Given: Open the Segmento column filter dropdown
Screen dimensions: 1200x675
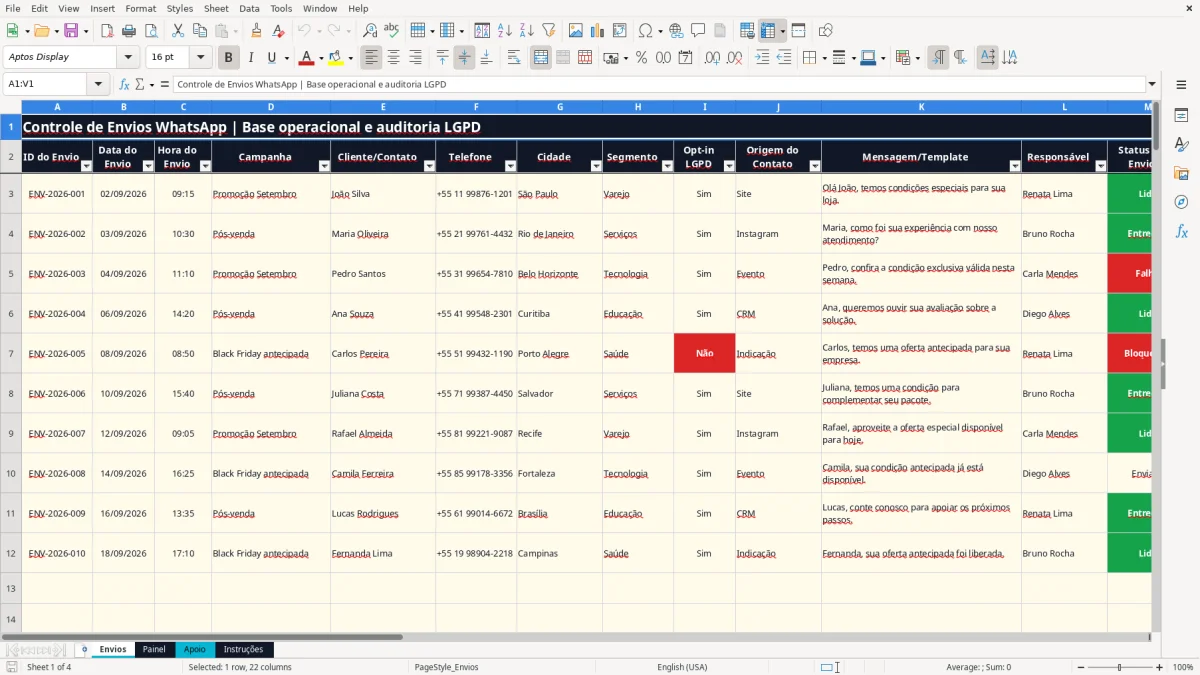Looking at the screenshot, I should pyautogui.click(x=666, y=166).
